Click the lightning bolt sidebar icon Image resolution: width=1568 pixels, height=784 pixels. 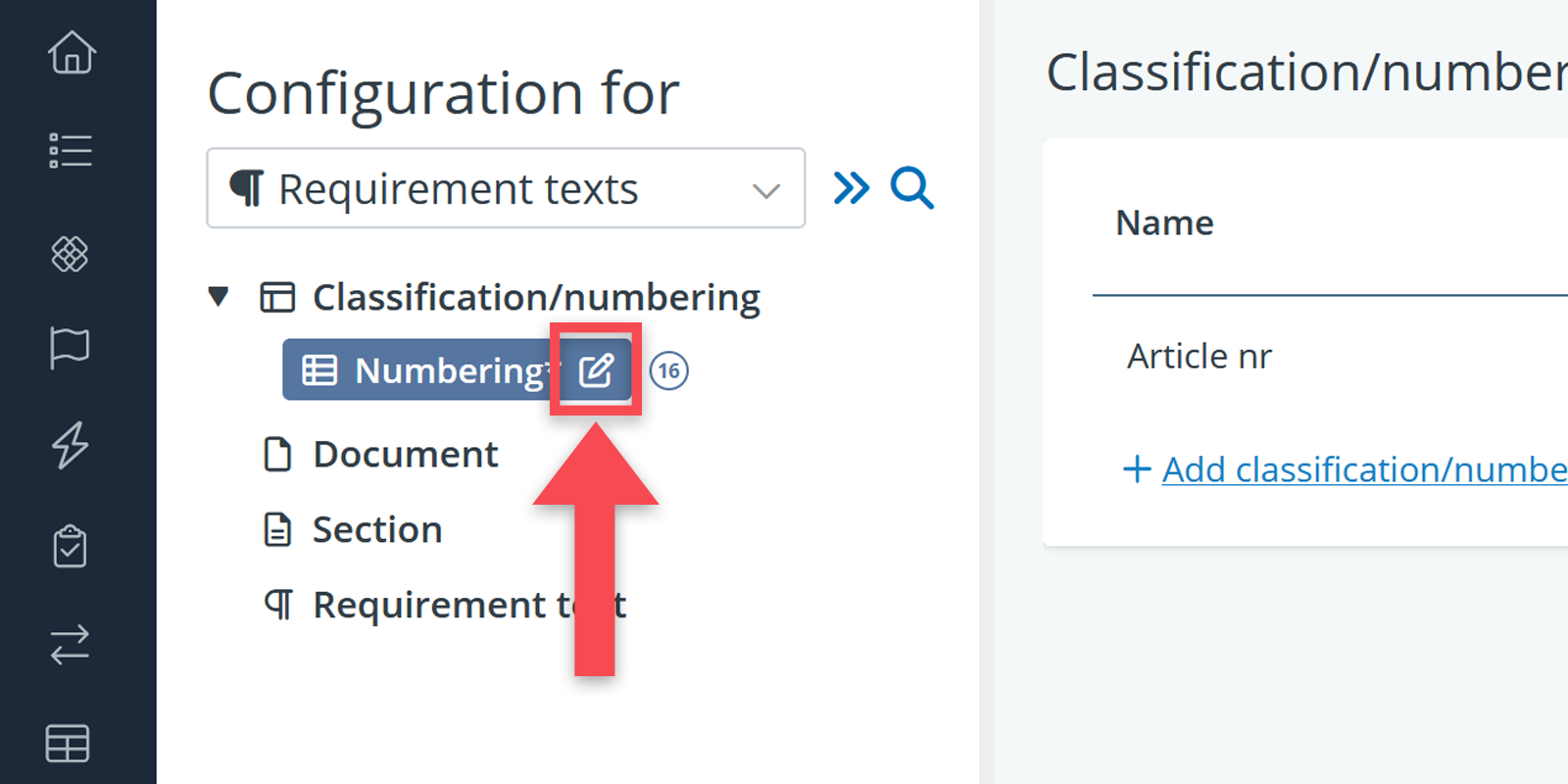point(70,446)
